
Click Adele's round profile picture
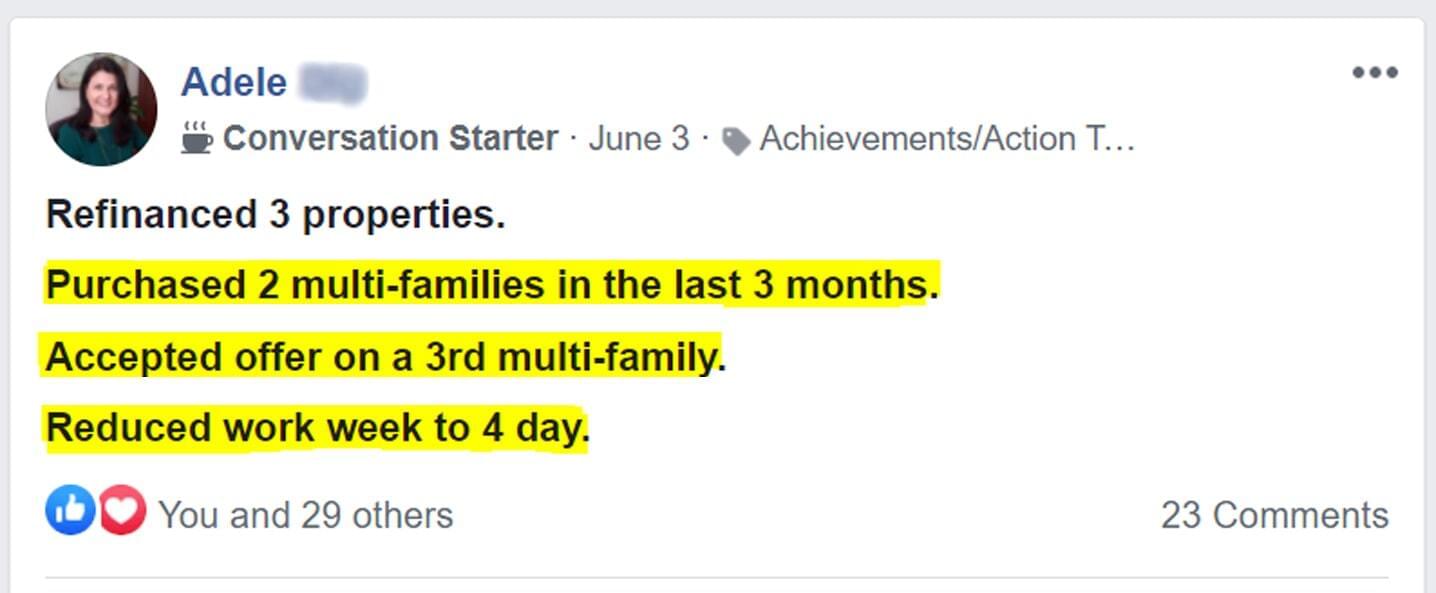pyautogui.click(x=101, y=109)
